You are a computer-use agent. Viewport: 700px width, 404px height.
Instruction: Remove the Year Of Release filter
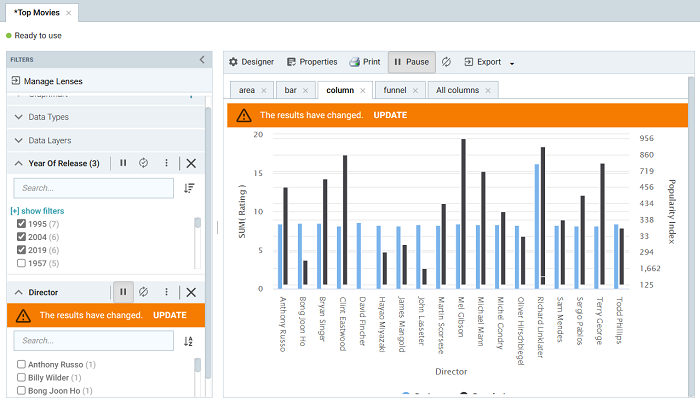[x=191, y=163]
